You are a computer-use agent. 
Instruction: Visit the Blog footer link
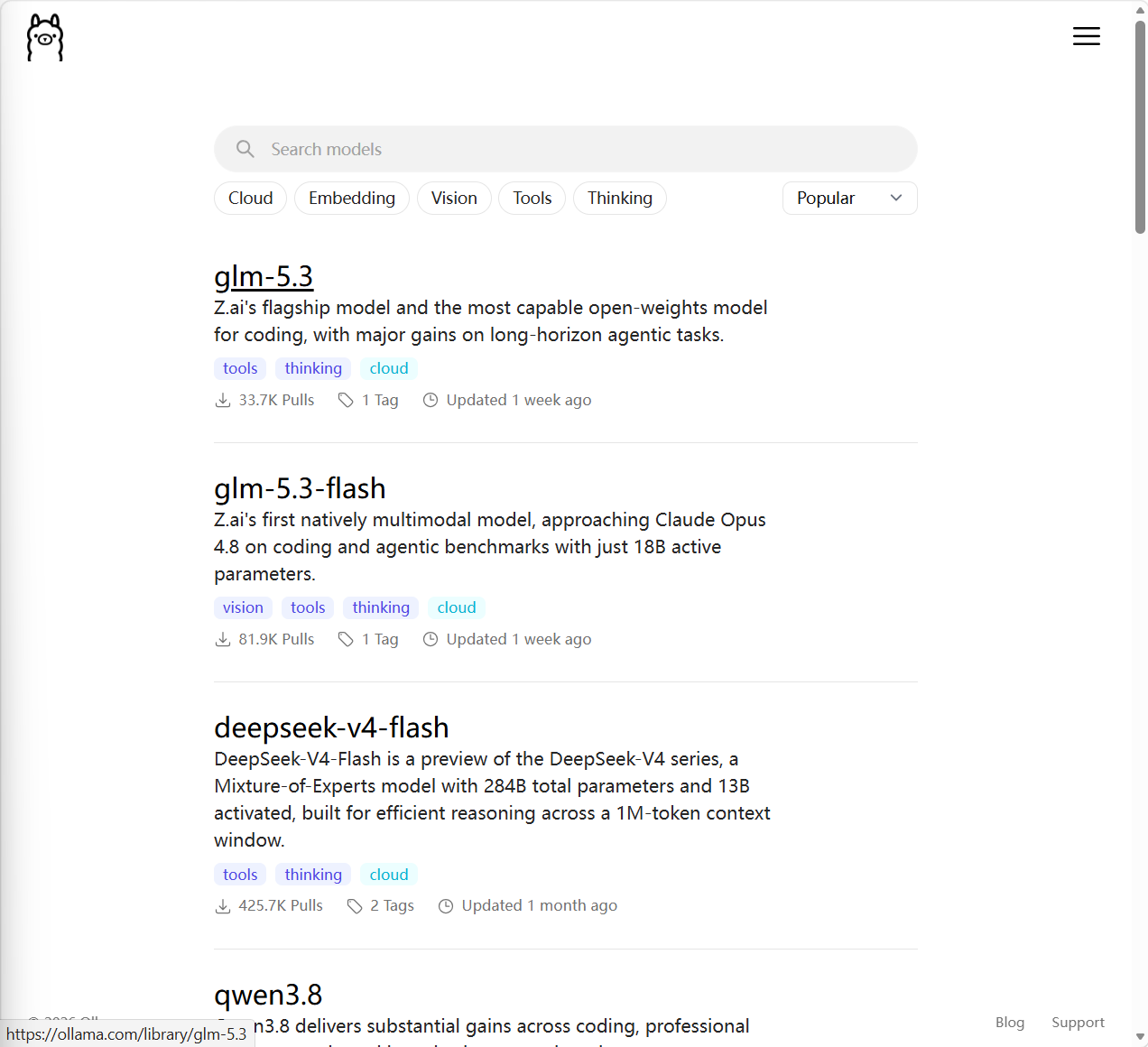[x=1010, y=1023]
